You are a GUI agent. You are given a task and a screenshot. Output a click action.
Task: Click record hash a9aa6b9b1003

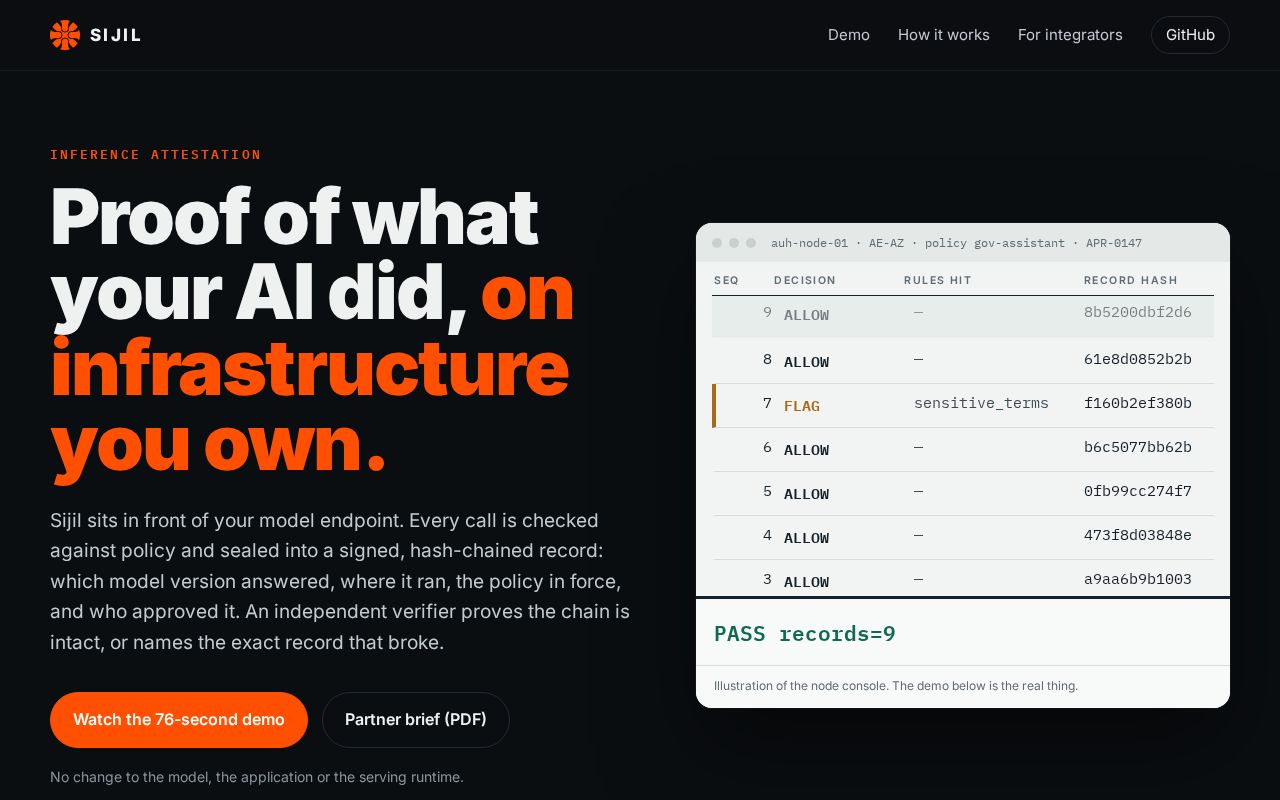[x=1138, y=579]
